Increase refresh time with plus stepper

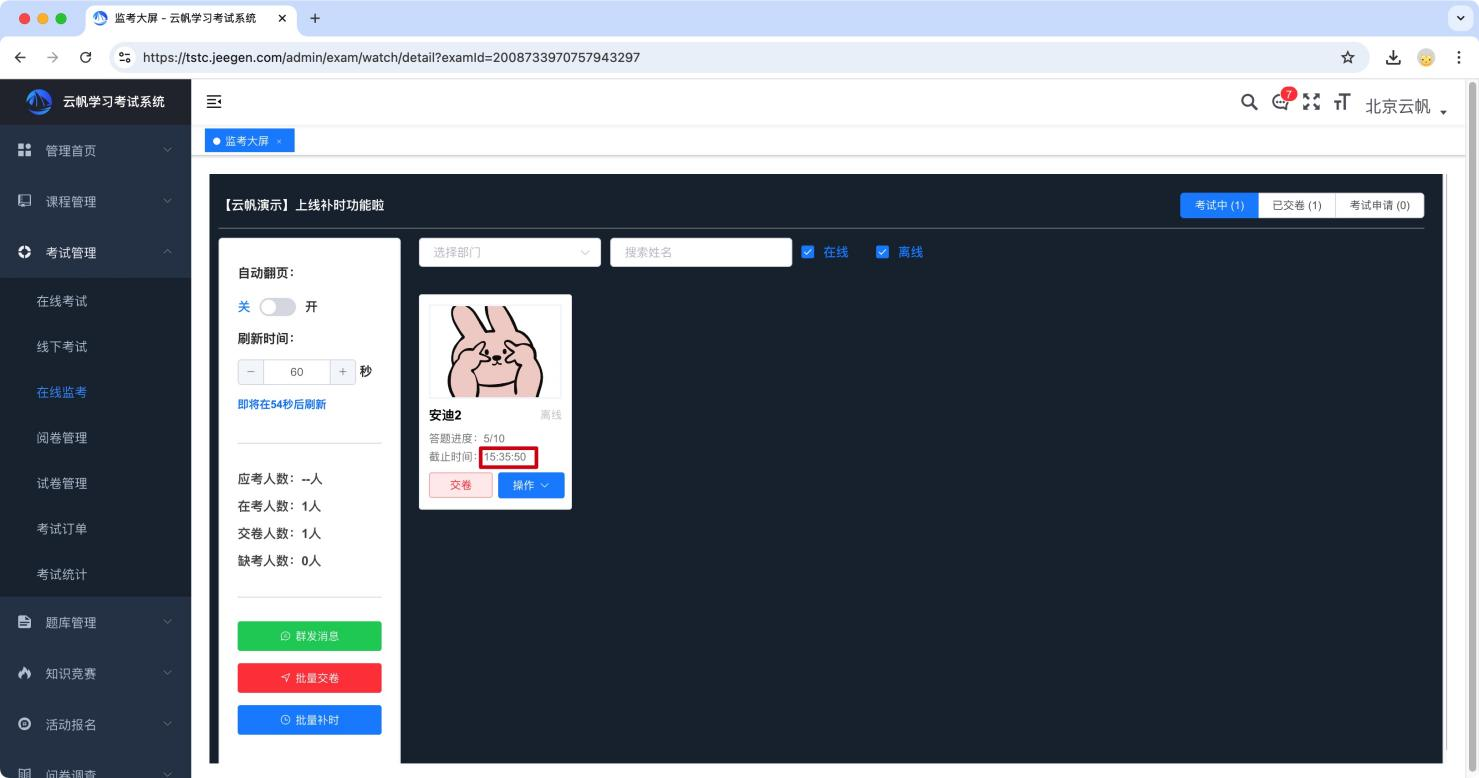coord(343,372)
